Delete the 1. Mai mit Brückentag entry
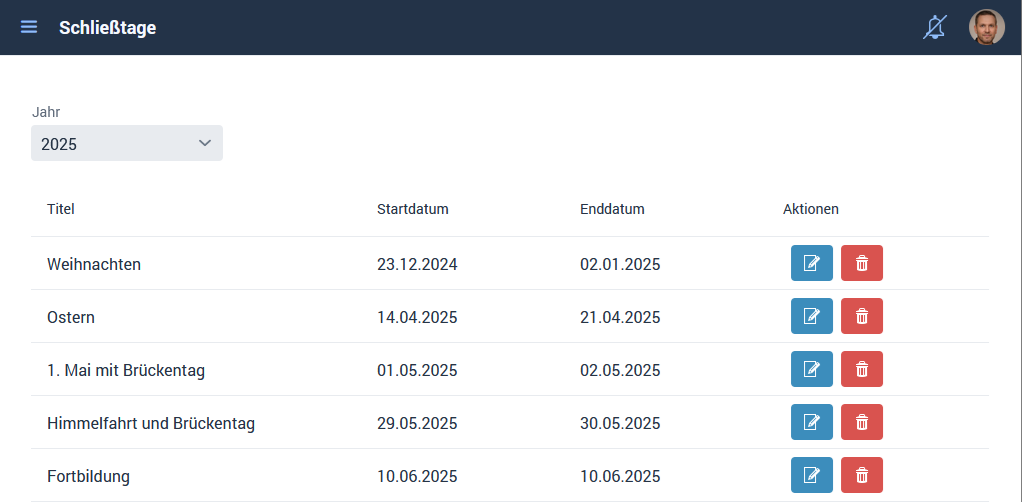The width and height of the screenshot is (1022, 502). coord(861,370)
